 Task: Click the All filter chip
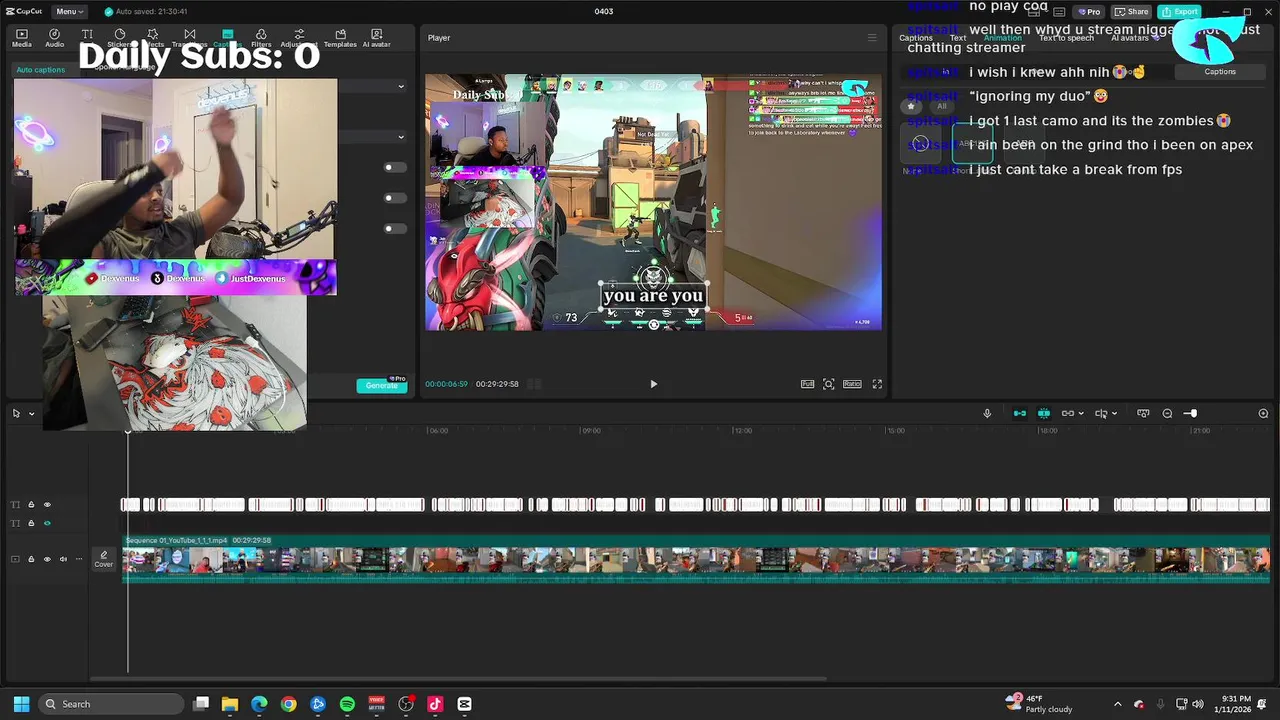[941, 106]
